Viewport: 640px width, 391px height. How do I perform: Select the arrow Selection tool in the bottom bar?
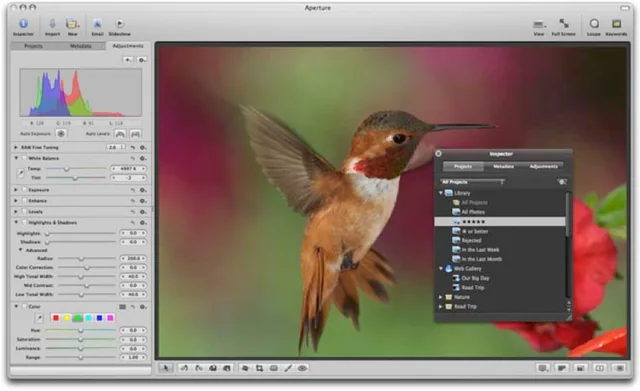(165, 368)
